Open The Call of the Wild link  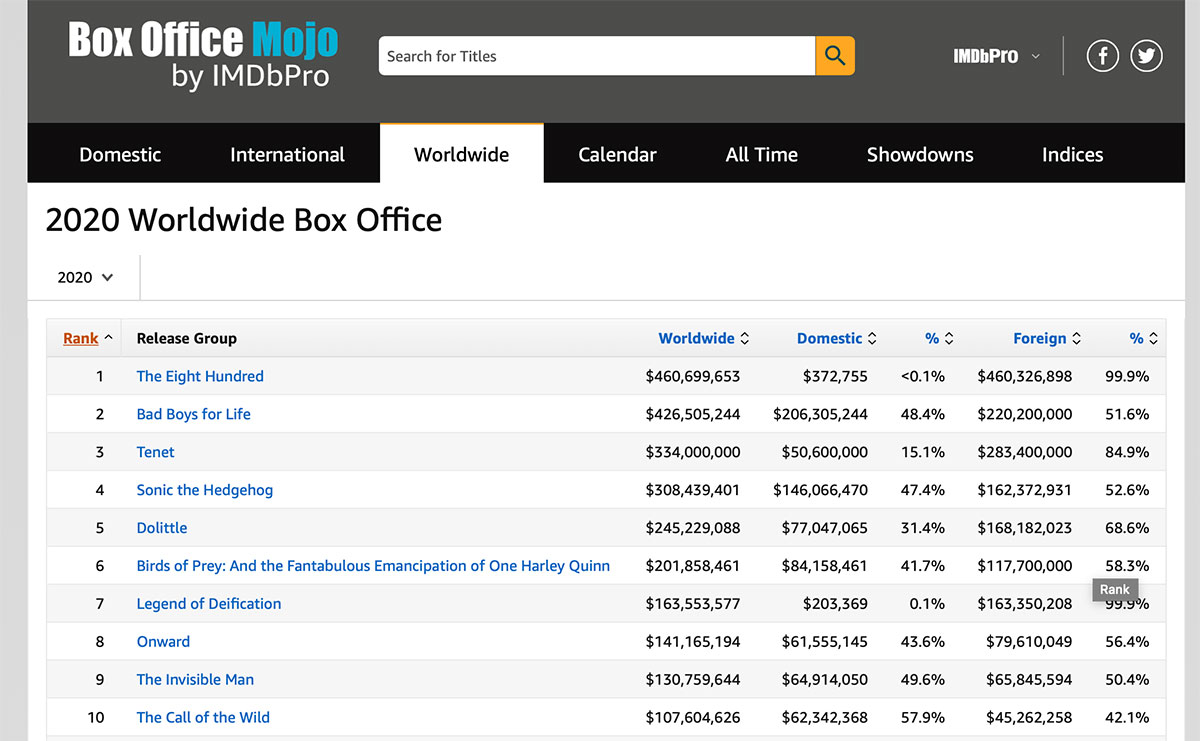pos(203,718)
